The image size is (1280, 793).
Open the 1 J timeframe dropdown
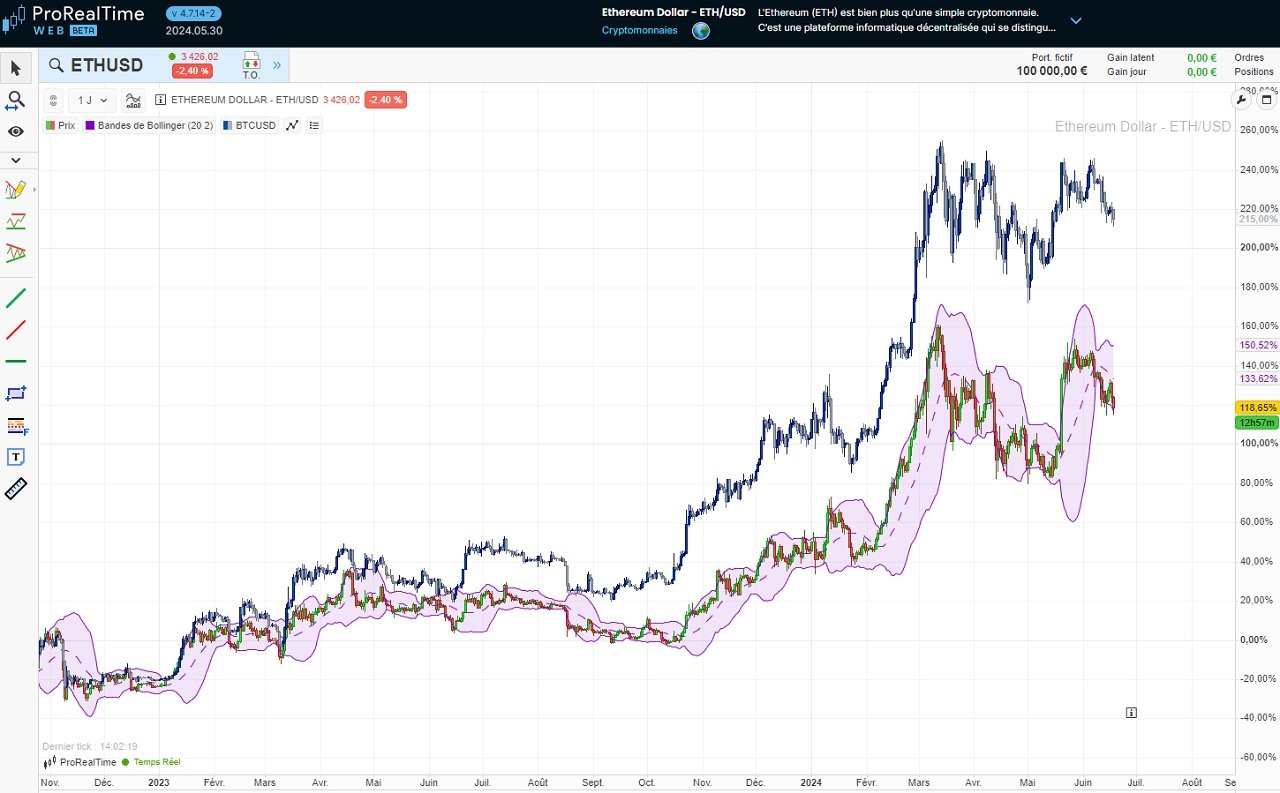click(x=92, y=100)
